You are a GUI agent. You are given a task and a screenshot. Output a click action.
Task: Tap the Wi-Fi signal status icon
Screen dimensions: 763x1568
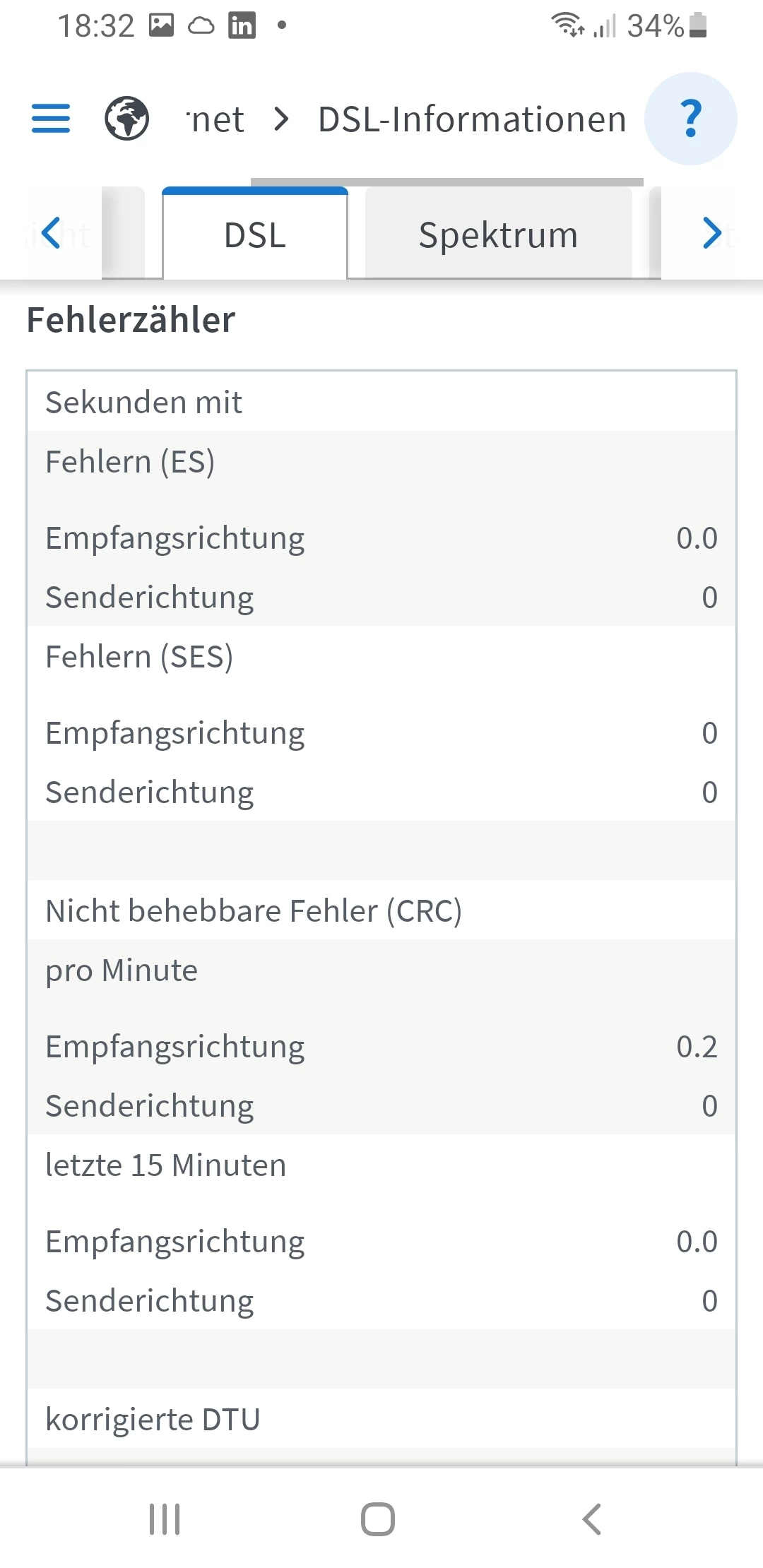tap(567, 25)
